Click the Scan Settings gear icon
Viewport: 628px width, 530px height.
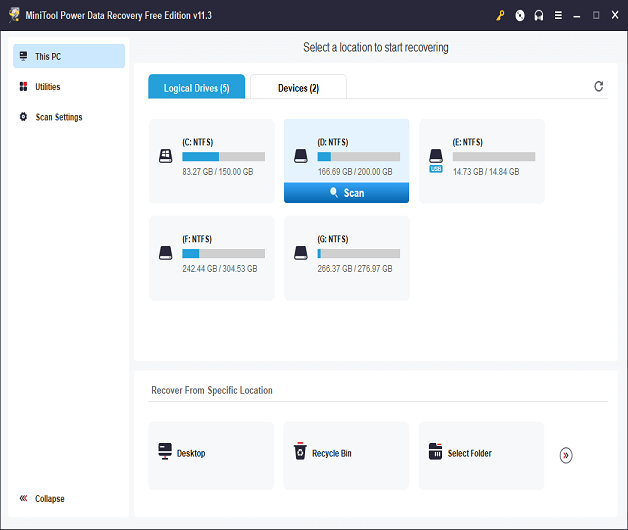pos(24,117)
